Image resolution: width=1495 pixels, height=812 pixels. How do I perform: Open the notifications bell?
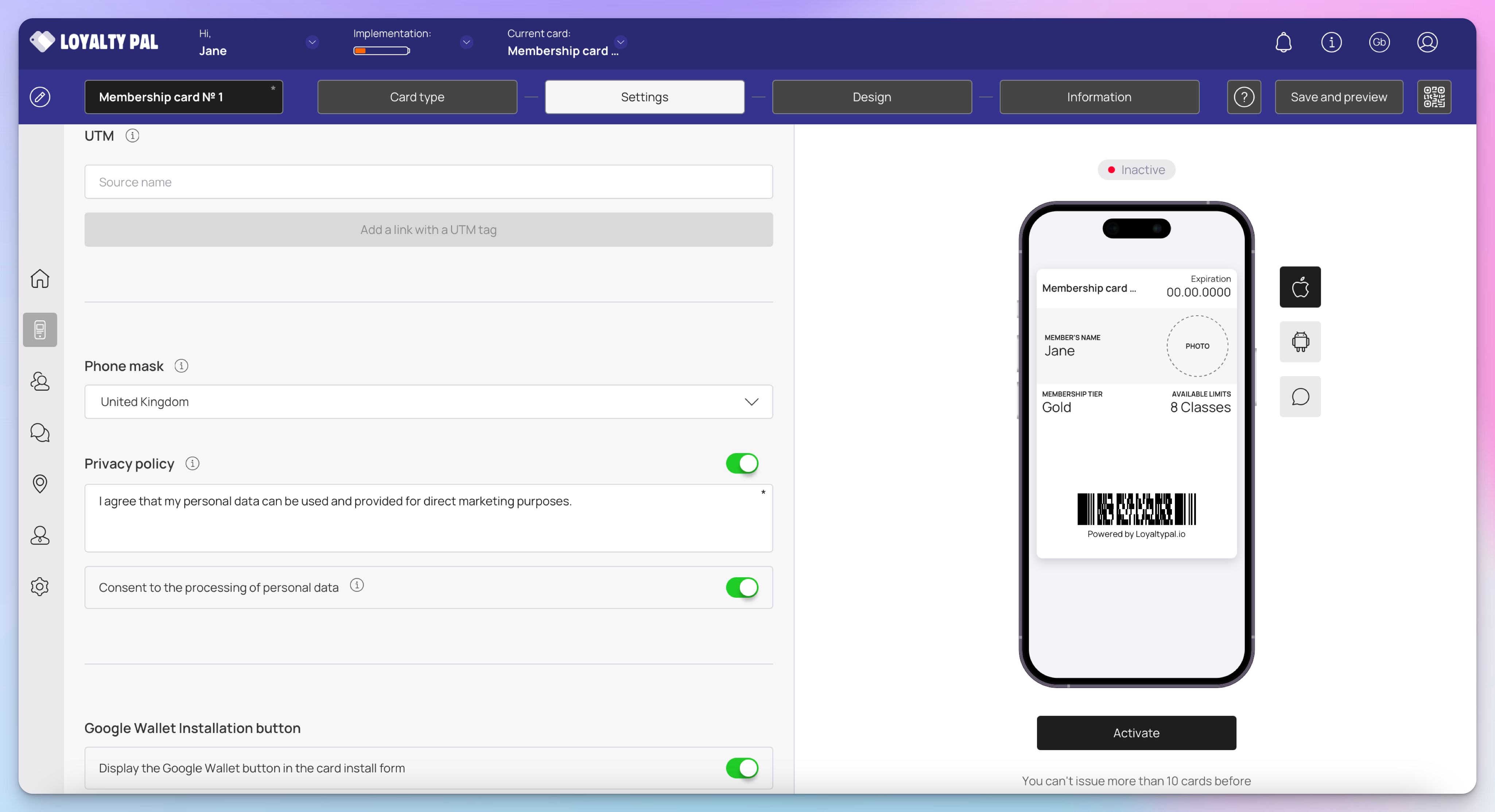click(1283, 42)
